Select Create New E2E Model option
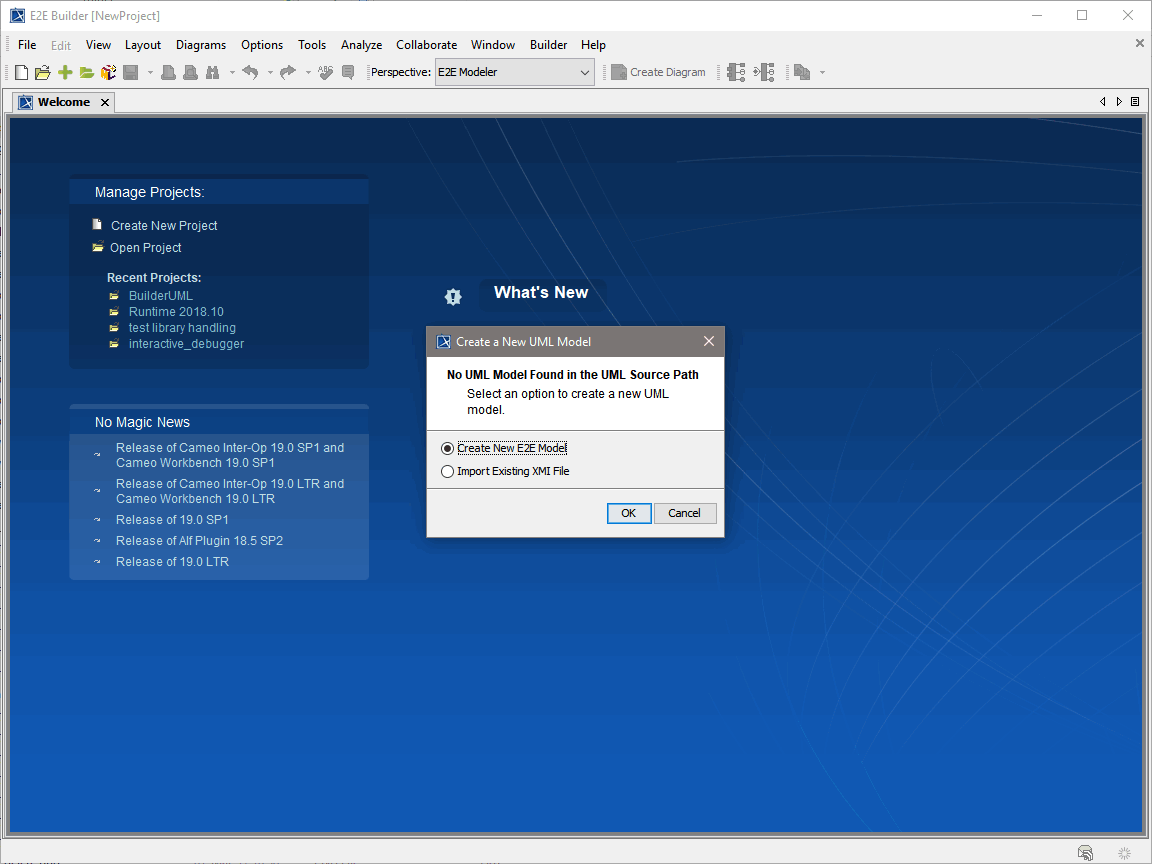This screenshot has width=1152, height=864. tap(447, 447)
